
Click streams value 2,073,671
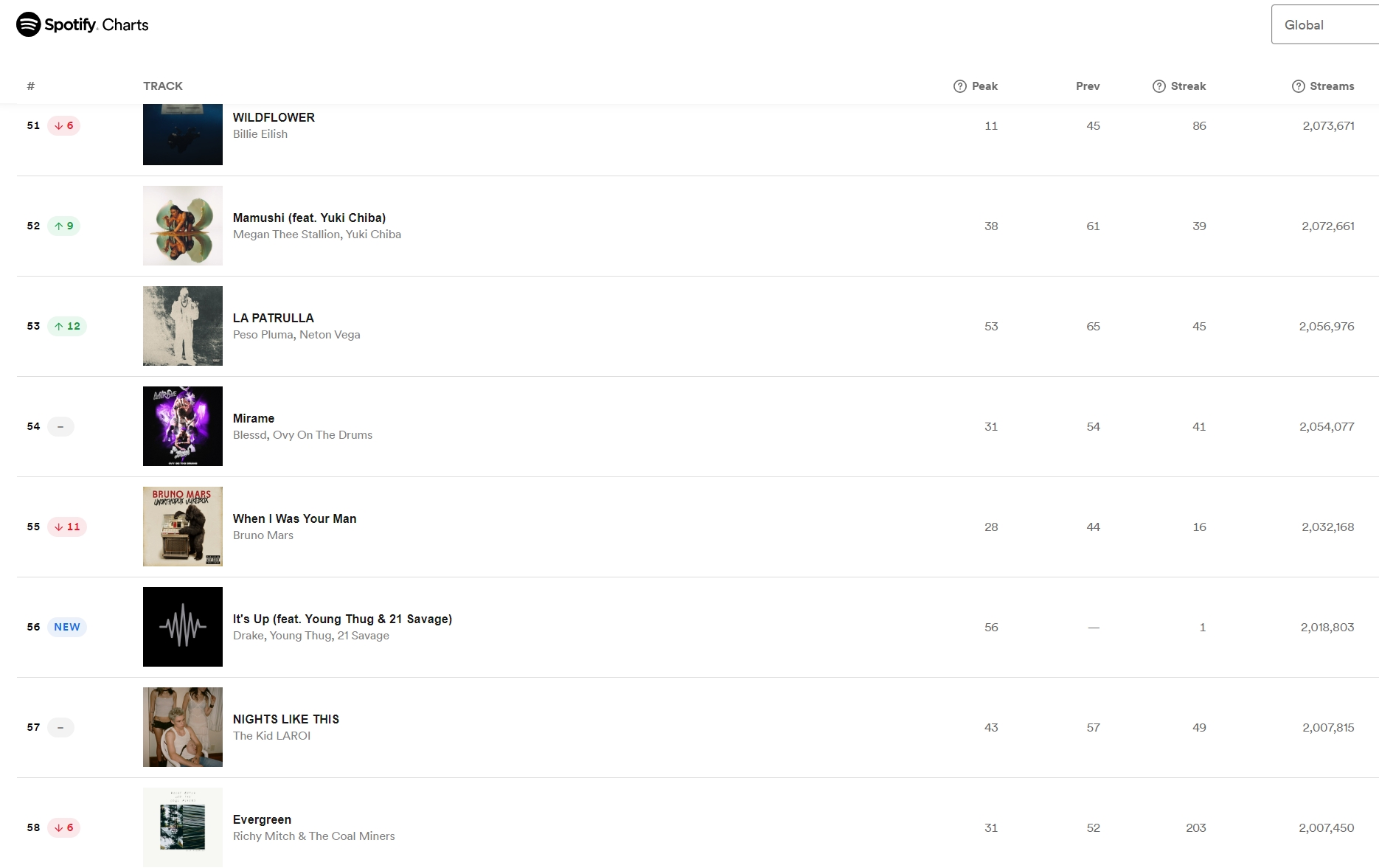(1328, 125)
